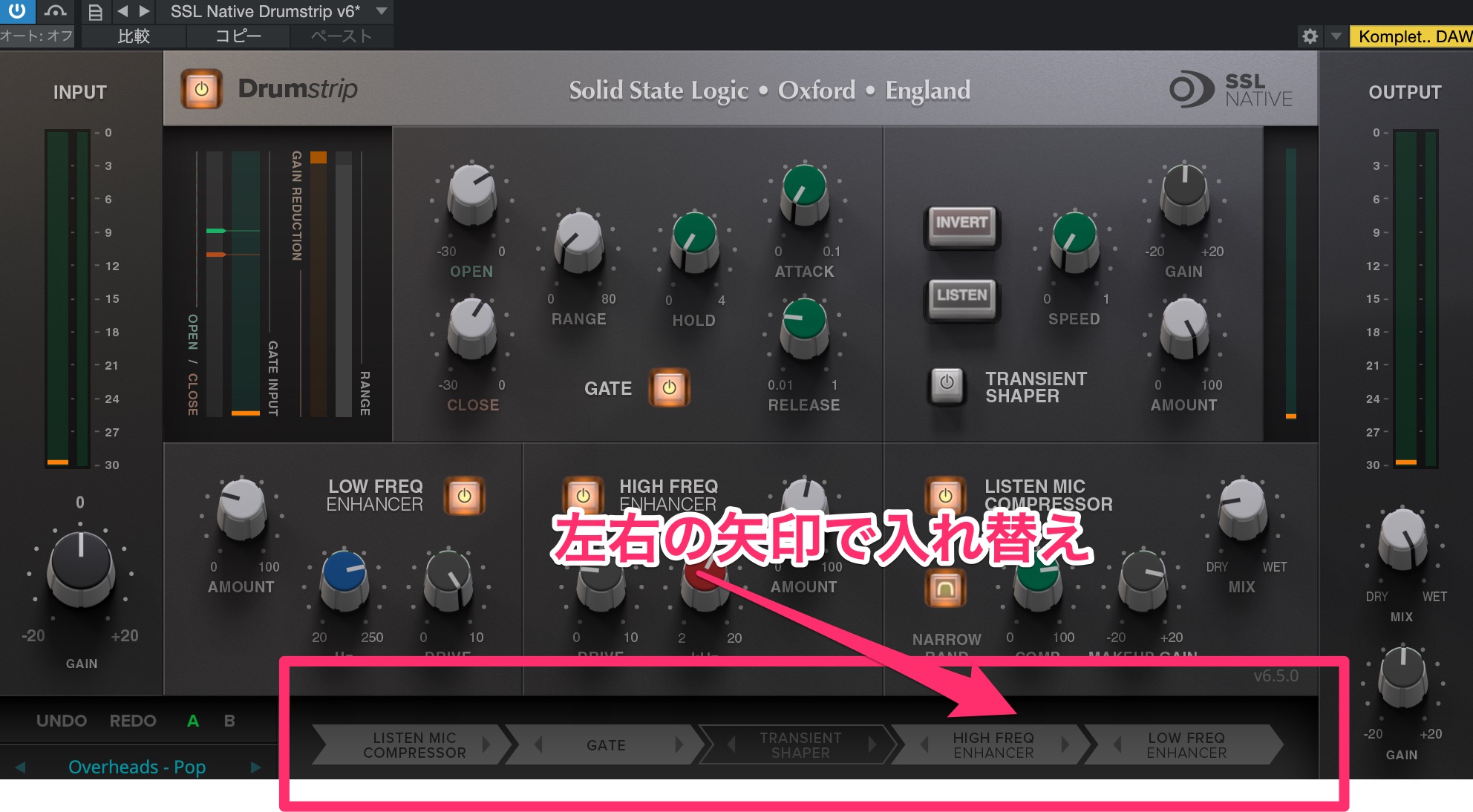
Task: Disable the Low Freq Enhancer power switch
Action: tap(464, 496)
